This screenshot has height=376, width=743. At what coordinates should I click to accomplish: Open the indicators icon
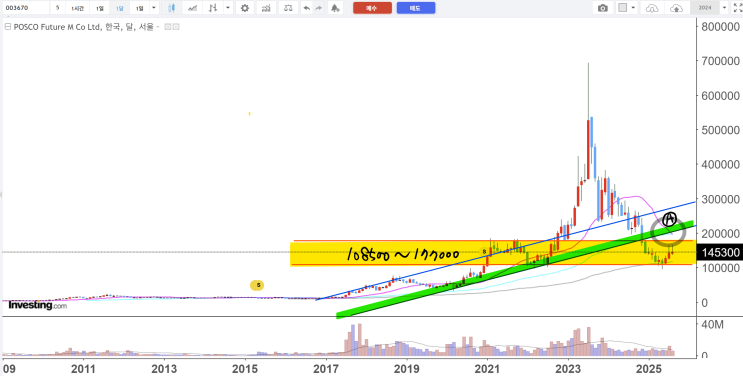click(x=266, y=8)
